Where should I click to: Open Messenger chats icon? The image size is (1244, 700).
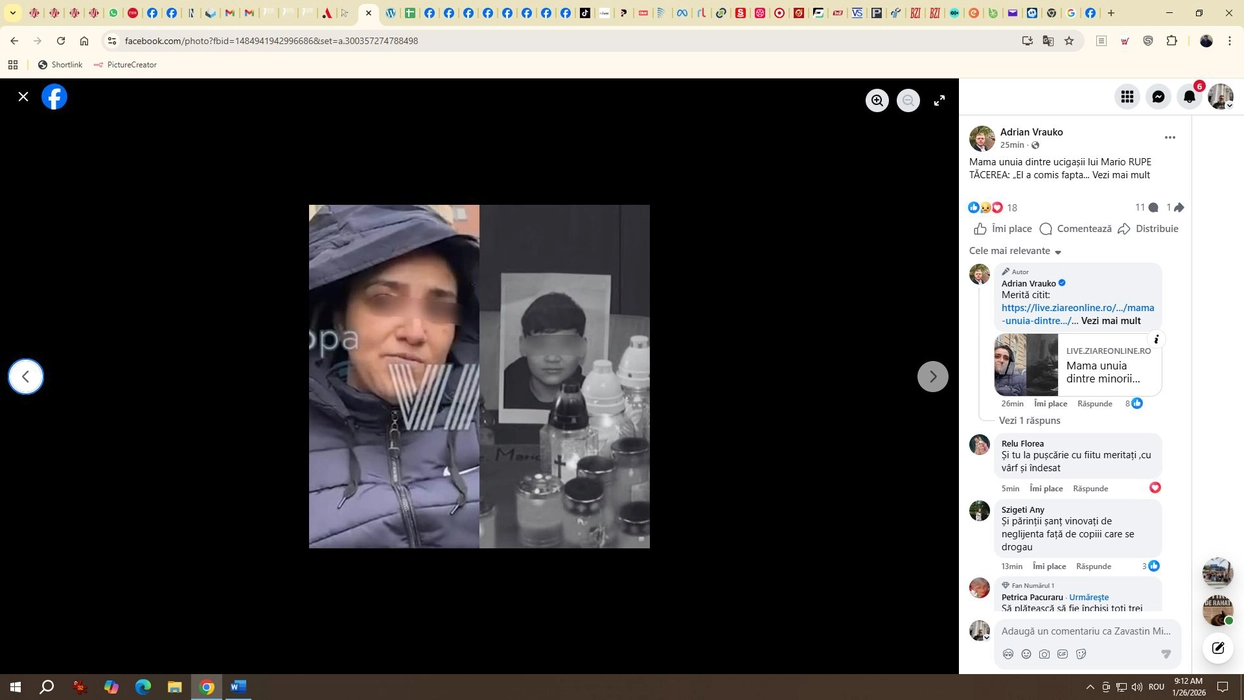(x=1158, y=96)
